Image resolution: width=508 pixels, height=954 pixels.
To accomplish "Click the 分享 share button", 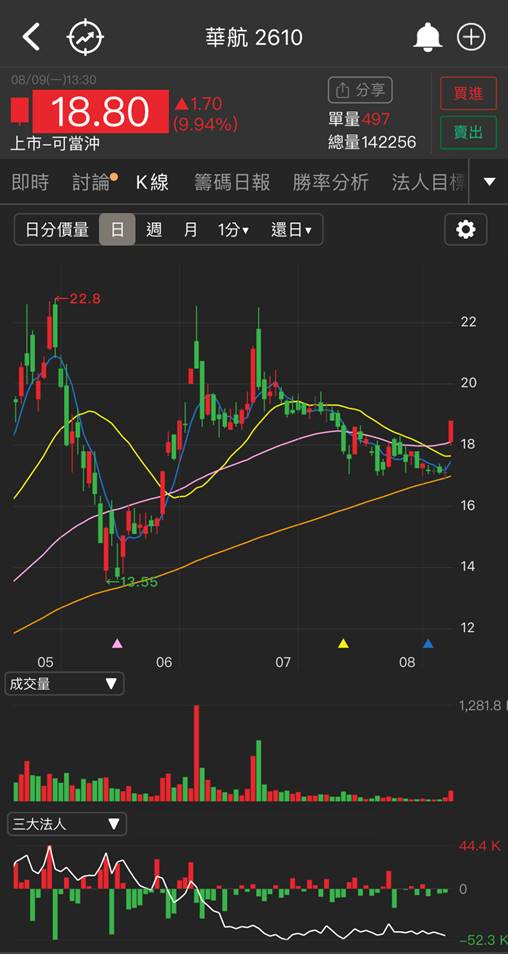I will [360, 90].
